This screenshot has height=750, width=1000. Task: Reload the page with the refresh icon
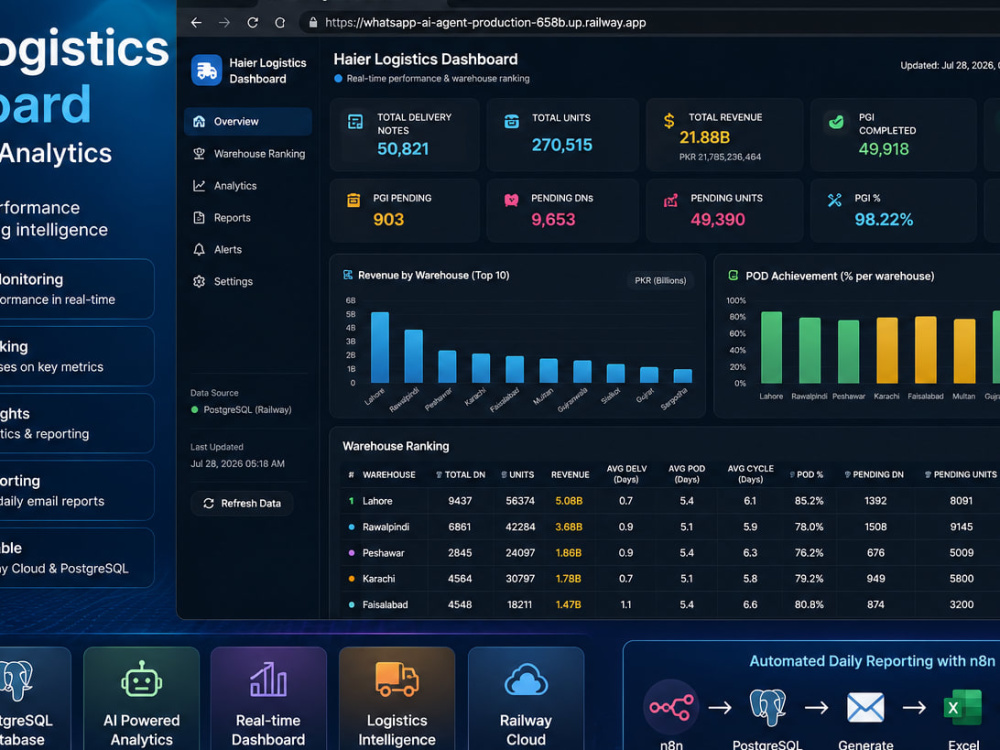point(253,23)
